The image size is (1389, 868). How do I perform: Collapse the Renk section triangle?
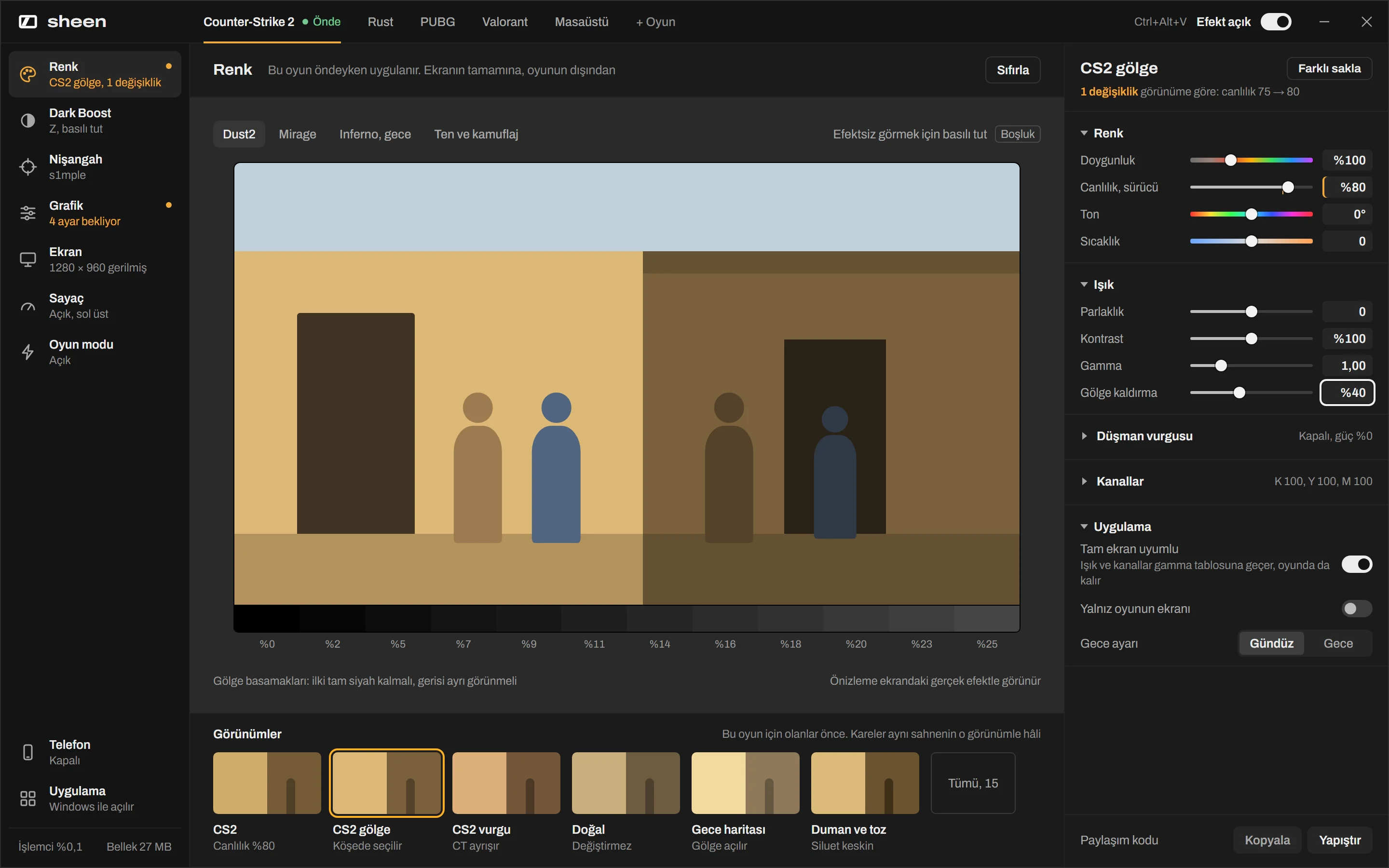click(1084, 133)
